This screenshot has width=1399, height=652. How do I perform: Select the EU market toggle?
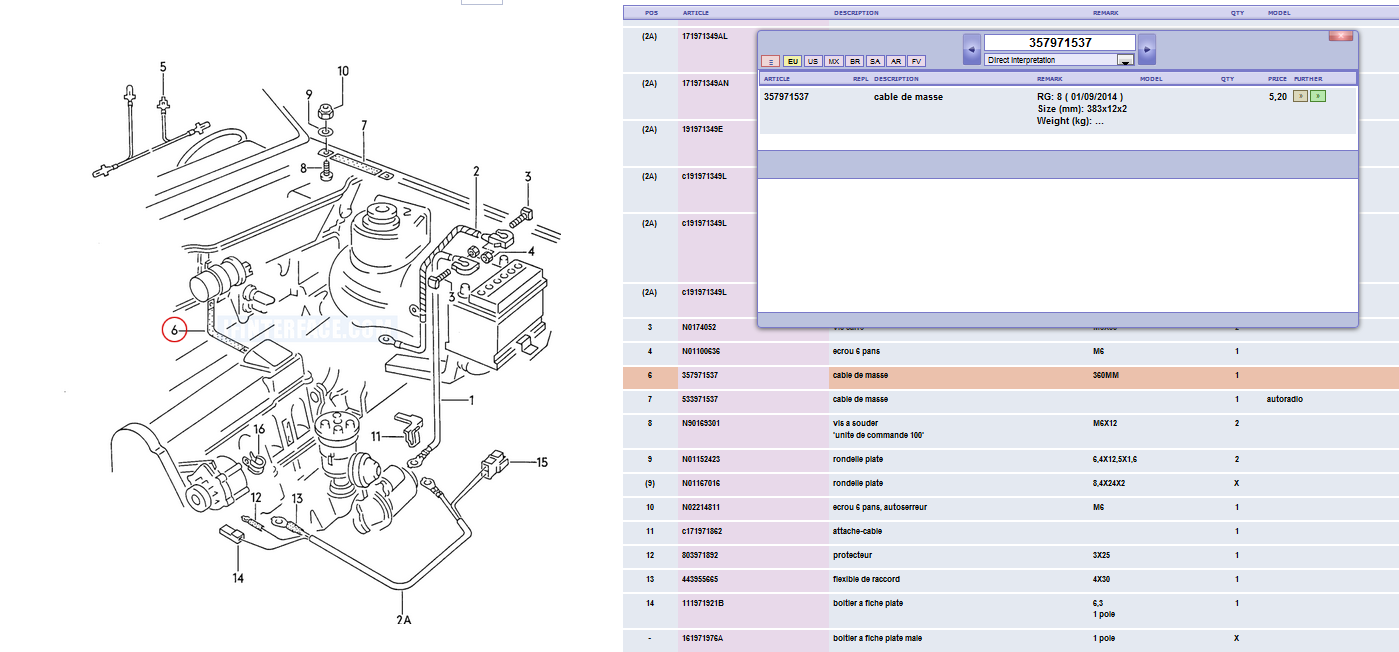tap(792, 61)
